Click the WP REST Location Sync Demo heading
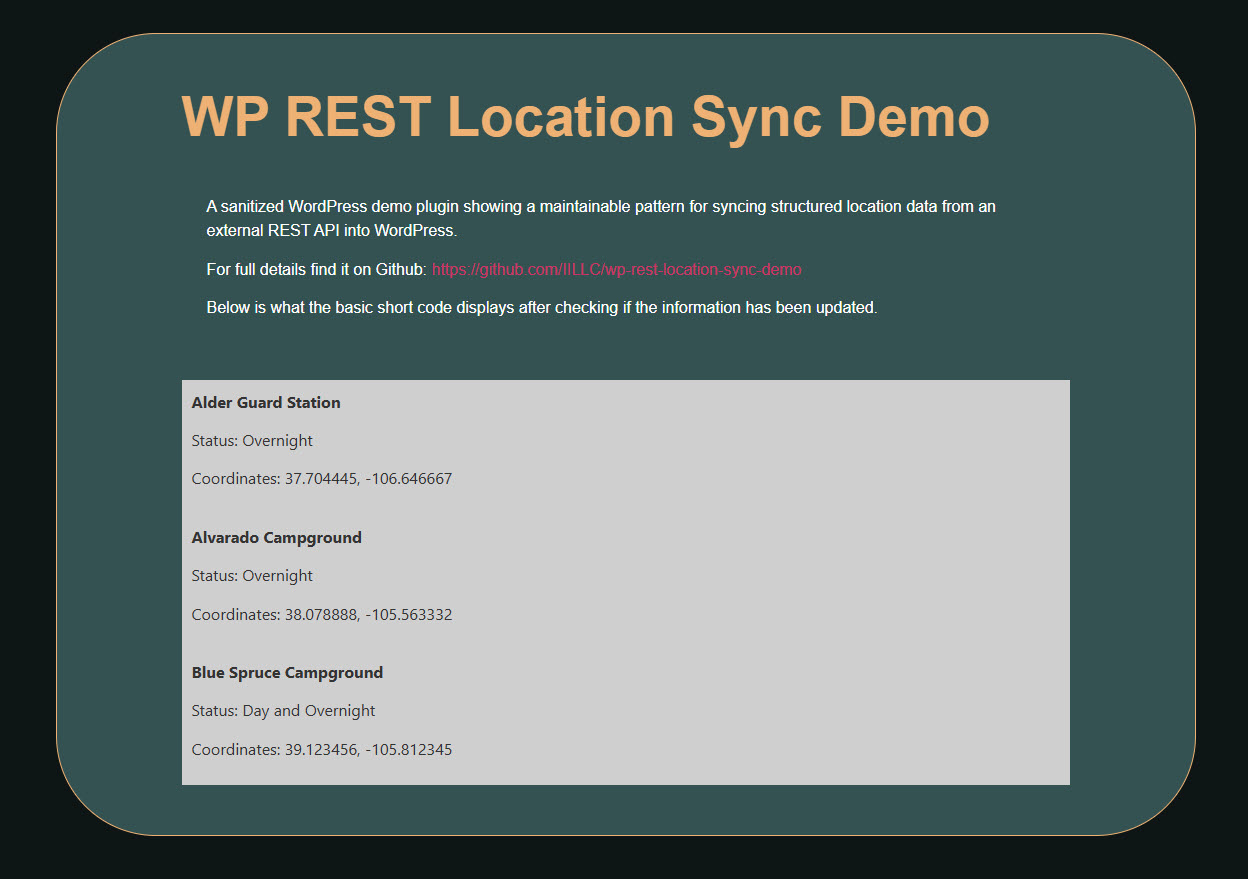The width and height of the screenshot is (1248, 879). [x=586, y=117]
